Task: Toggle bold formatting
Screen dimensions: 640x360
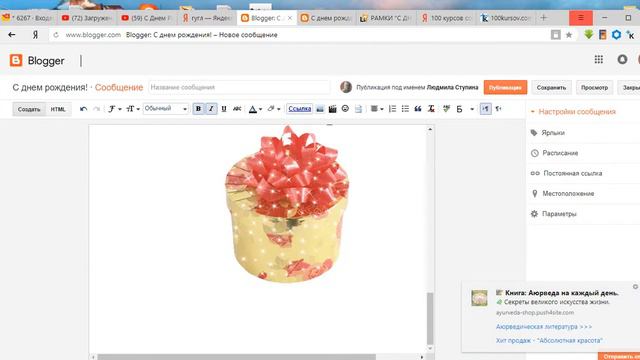Action: 198,109
